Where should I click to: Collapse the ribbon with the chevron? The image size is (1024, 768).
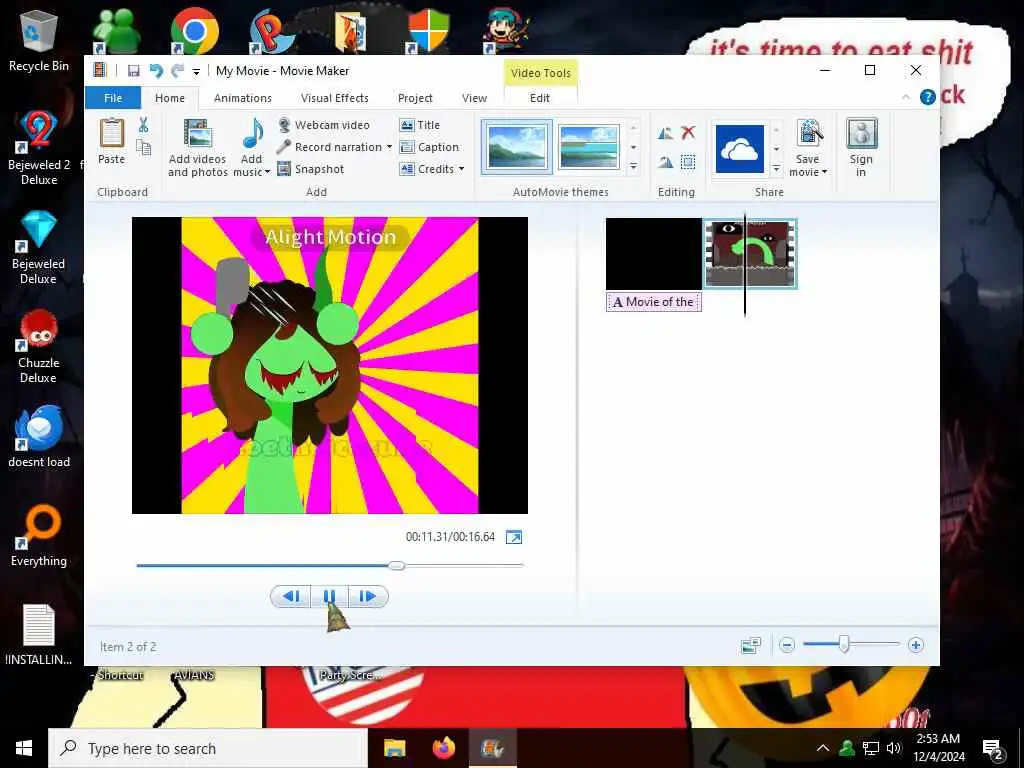click(x=905, y=97)
